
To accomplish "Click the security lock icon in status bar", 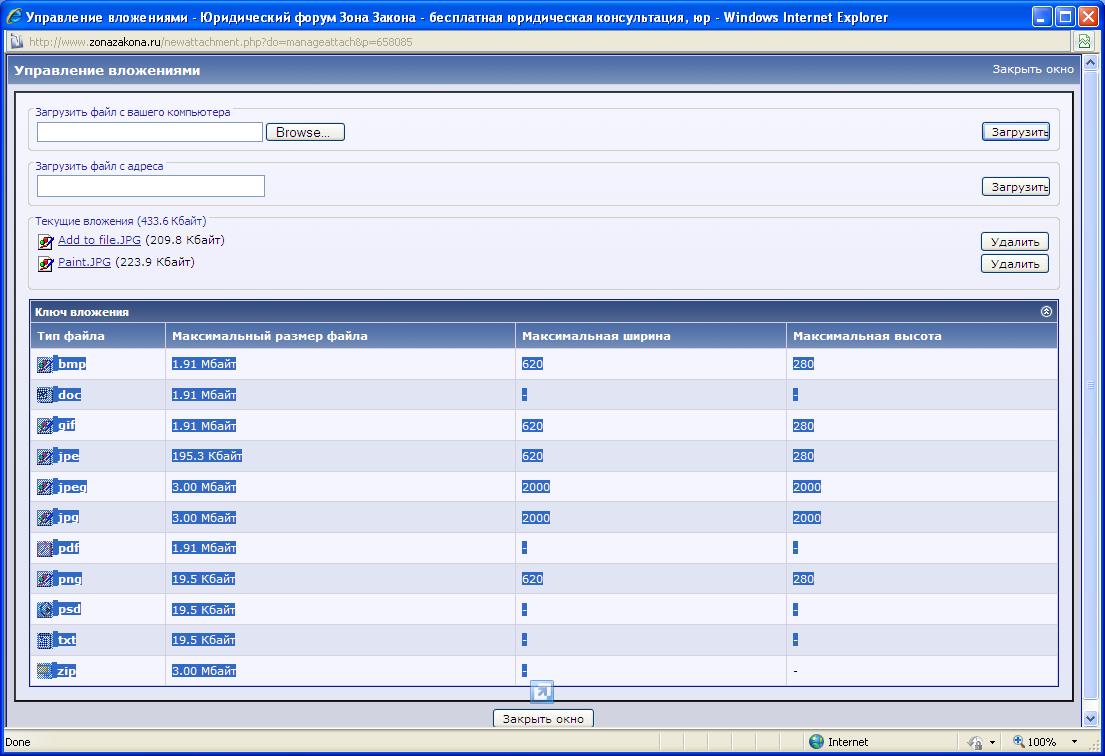I will (975, 742).
